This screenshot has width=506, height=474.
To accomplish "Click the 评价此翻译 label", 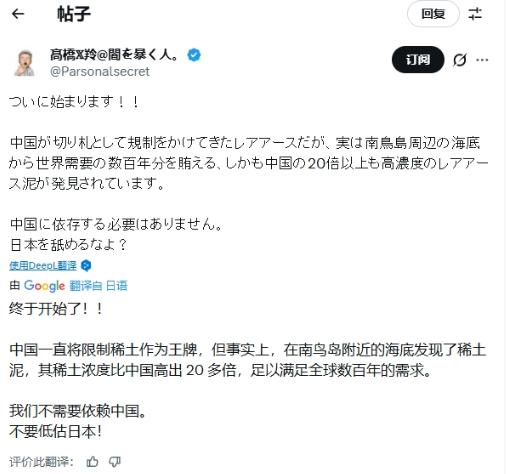I will 41,462.
